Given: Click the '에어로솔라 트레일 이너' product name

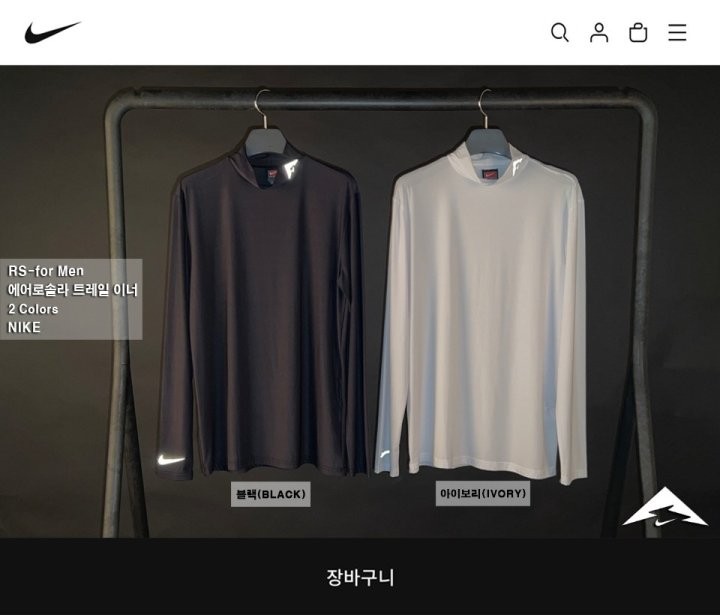Looking at the screenshot, I should 73,290.
